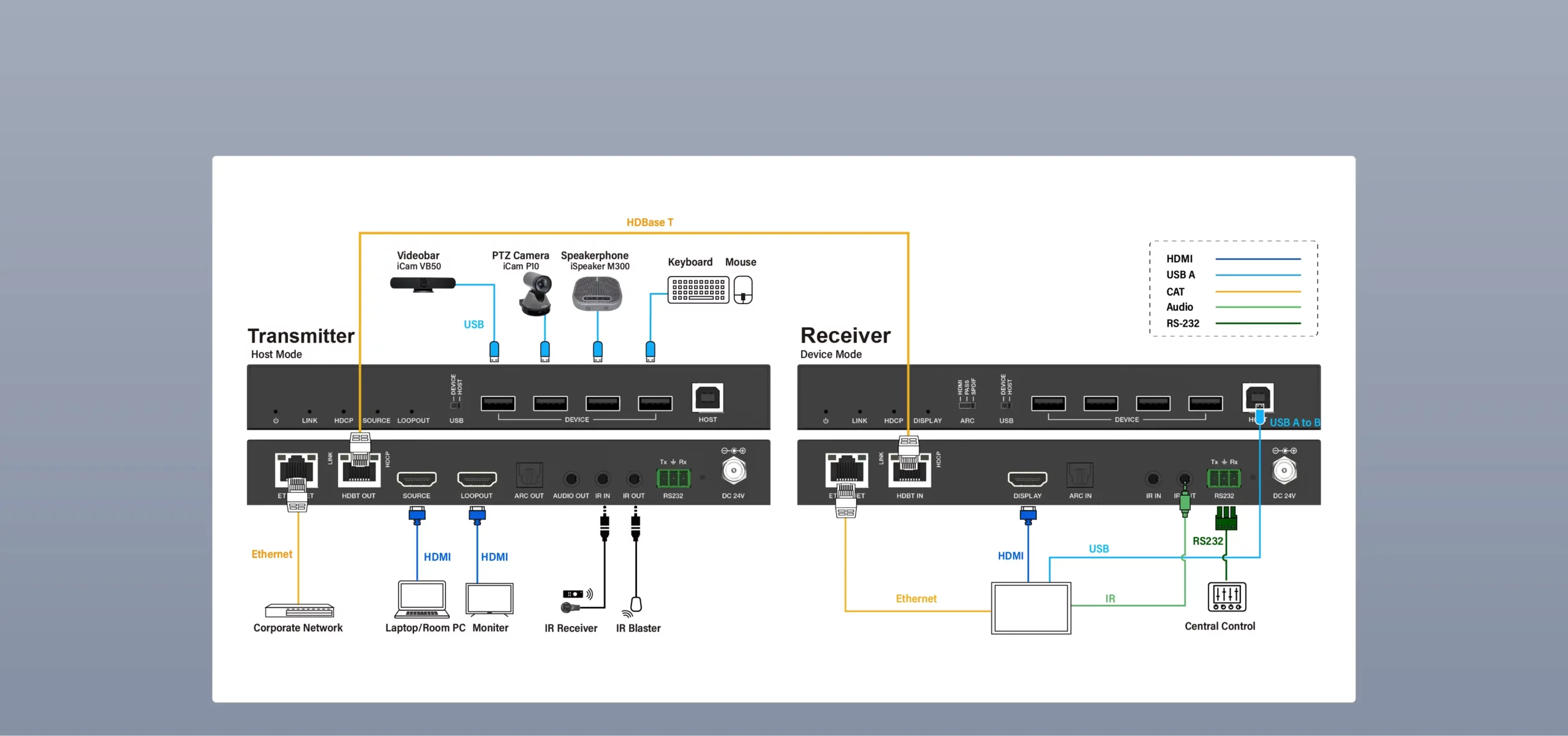Viewport: 1568px width, 736px height.
Task: Click the transmitter SOURCE HDMI port
Action: click(417, 479)
